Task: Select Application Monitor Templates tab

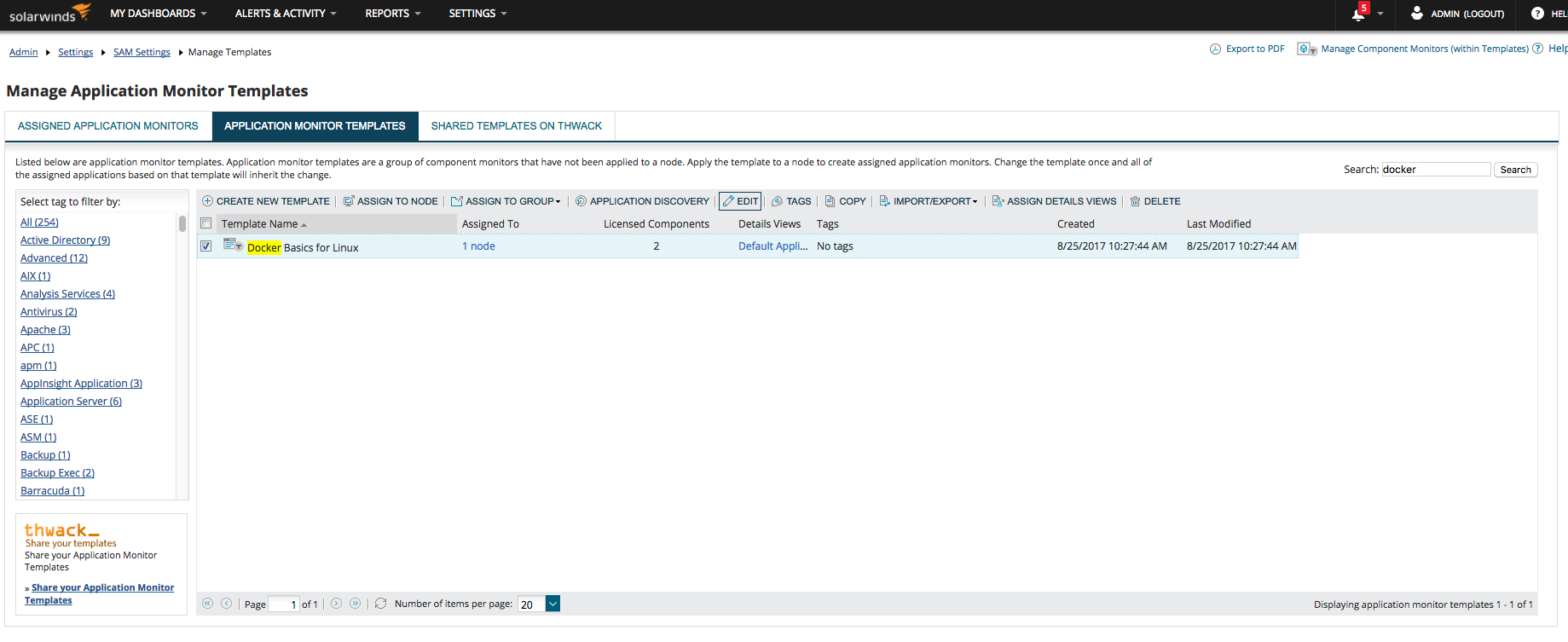Action: click(315, 126)
